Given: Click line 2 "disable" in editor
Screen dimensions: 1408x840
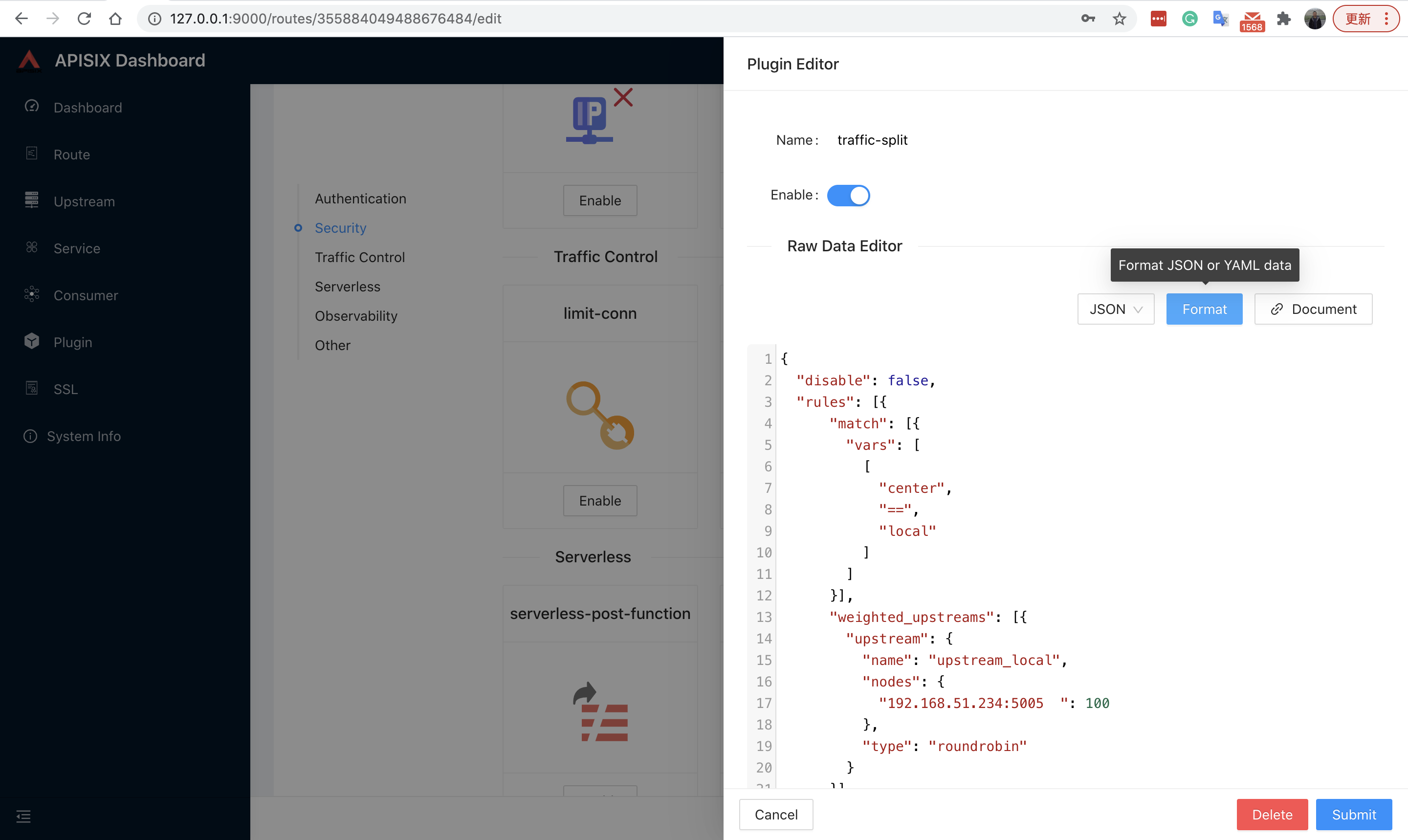Looking at the screenshot, I should click(x=833, y=380).
